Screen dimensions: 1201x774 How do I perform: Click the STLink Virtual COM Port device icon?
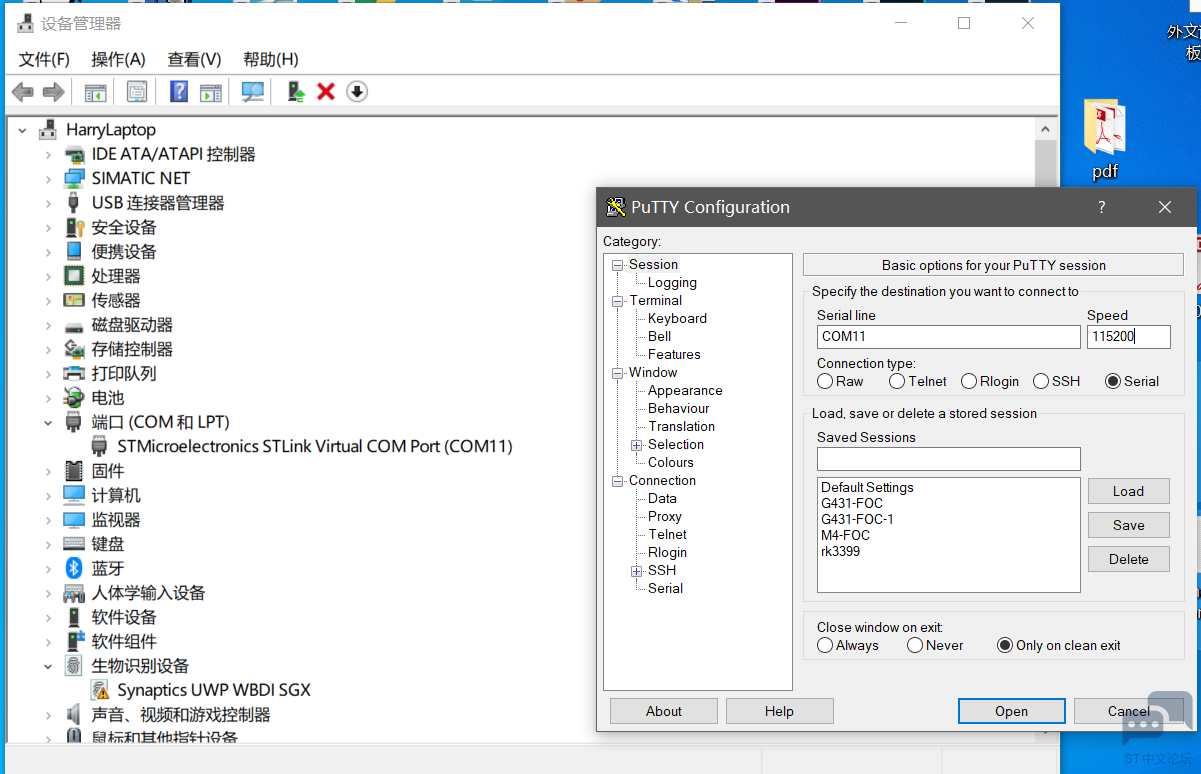(x=100, y=446)
